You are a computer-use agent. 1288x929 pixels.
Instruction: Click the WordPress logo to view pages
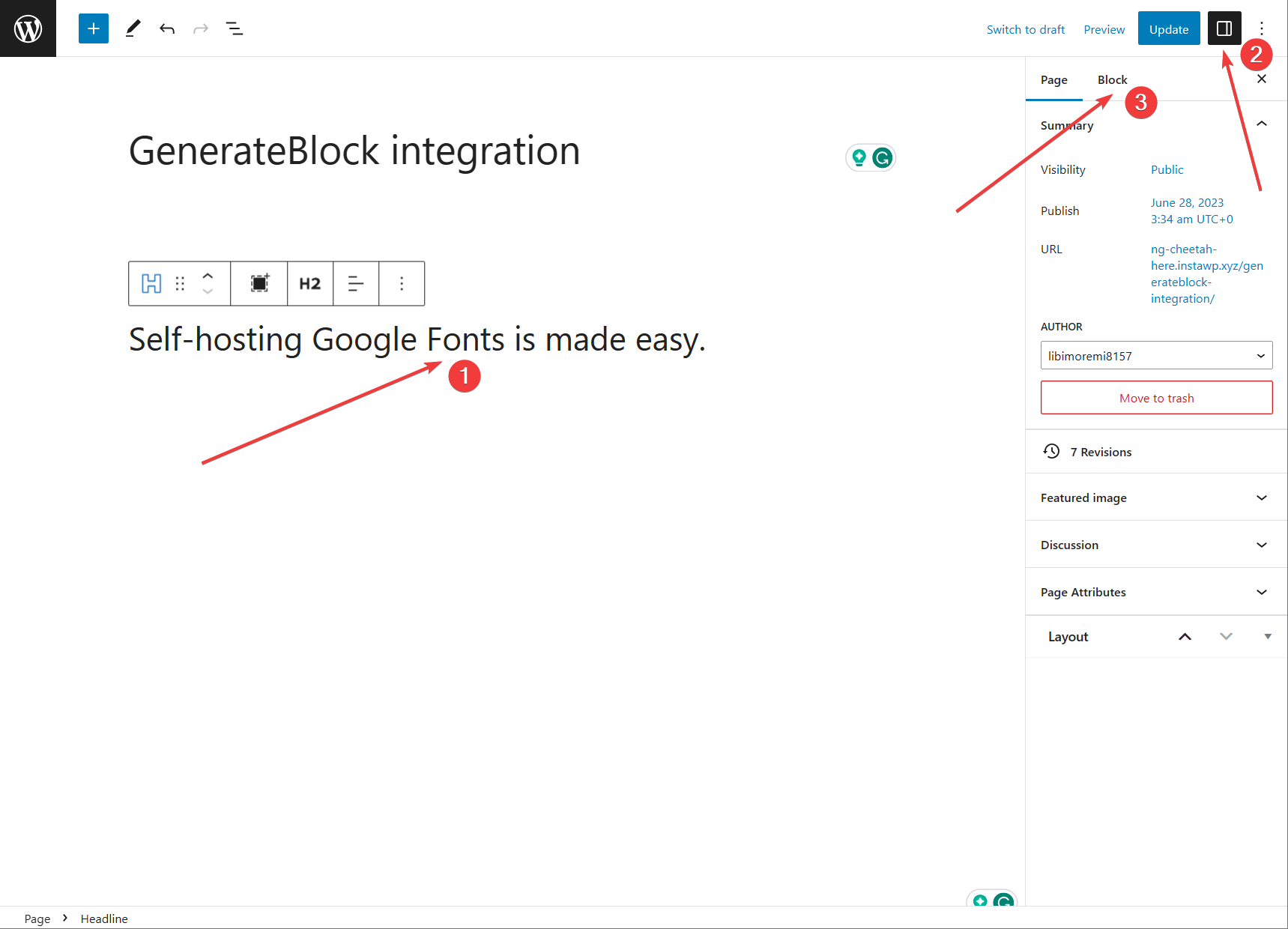point(28,28)
